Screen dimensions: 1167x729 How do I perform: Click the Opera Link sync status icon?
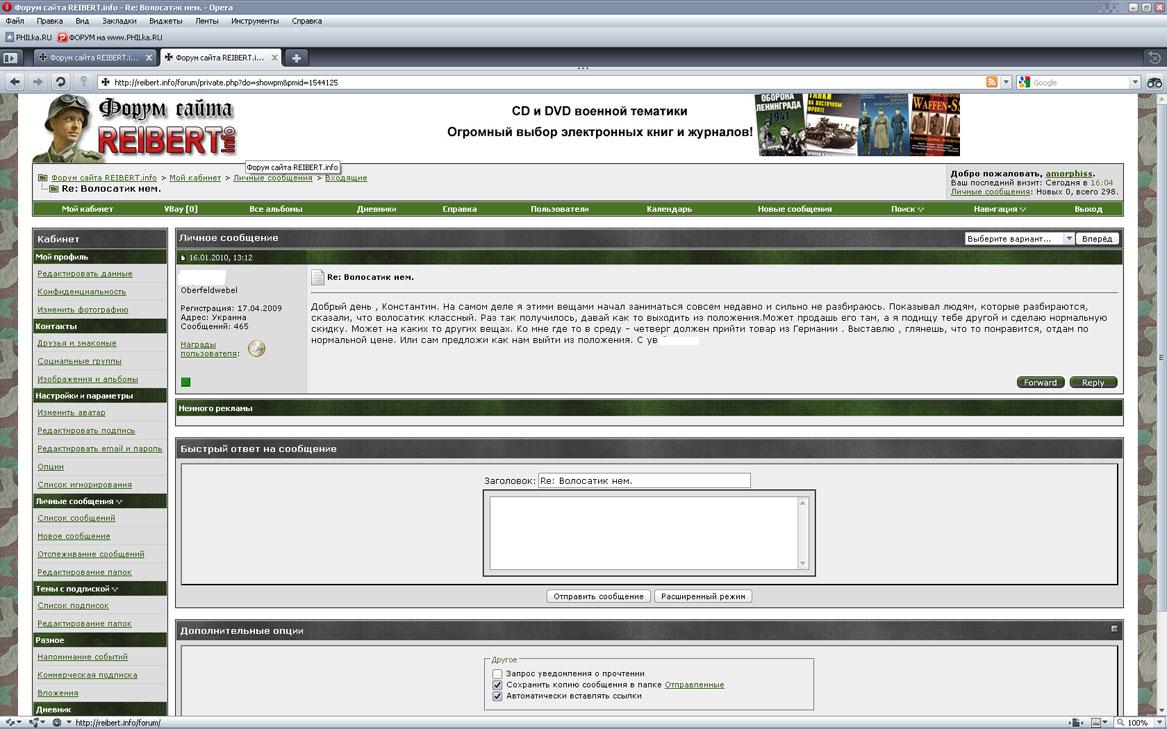tap(9, 722)
